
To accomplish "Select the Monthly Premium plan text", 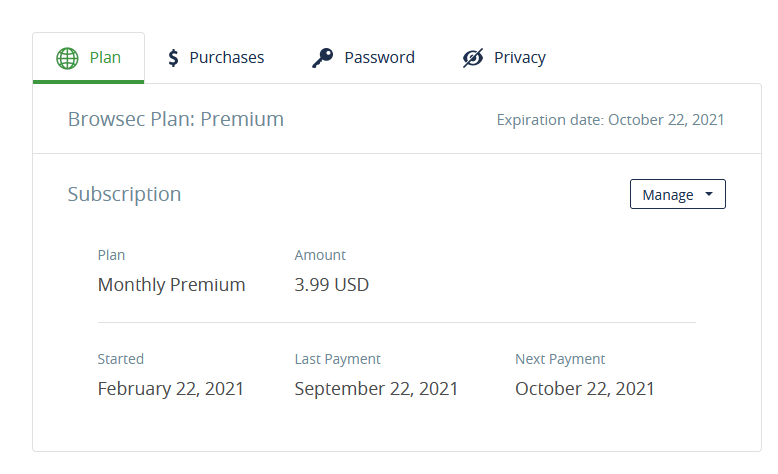I will (x=172, y=284).
